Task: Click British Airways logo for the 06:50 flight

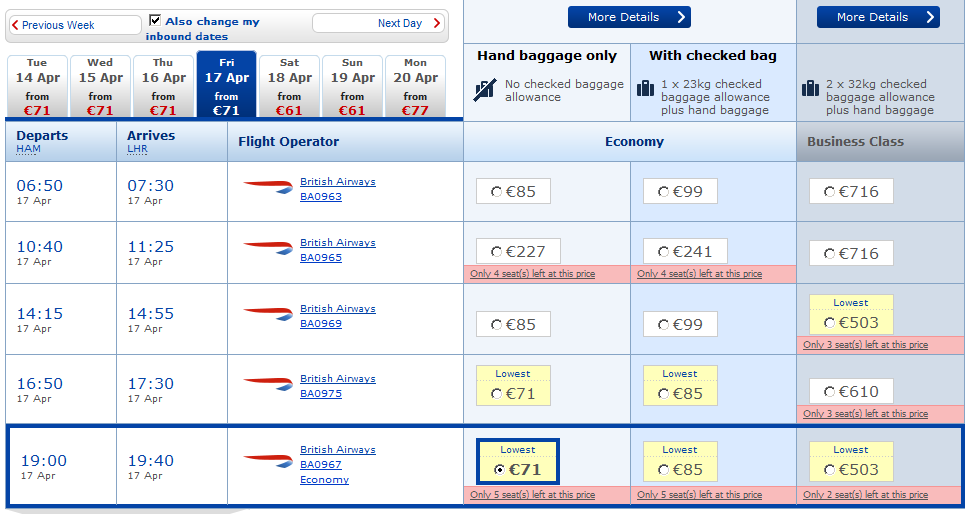Action: [x=267, y=187]
